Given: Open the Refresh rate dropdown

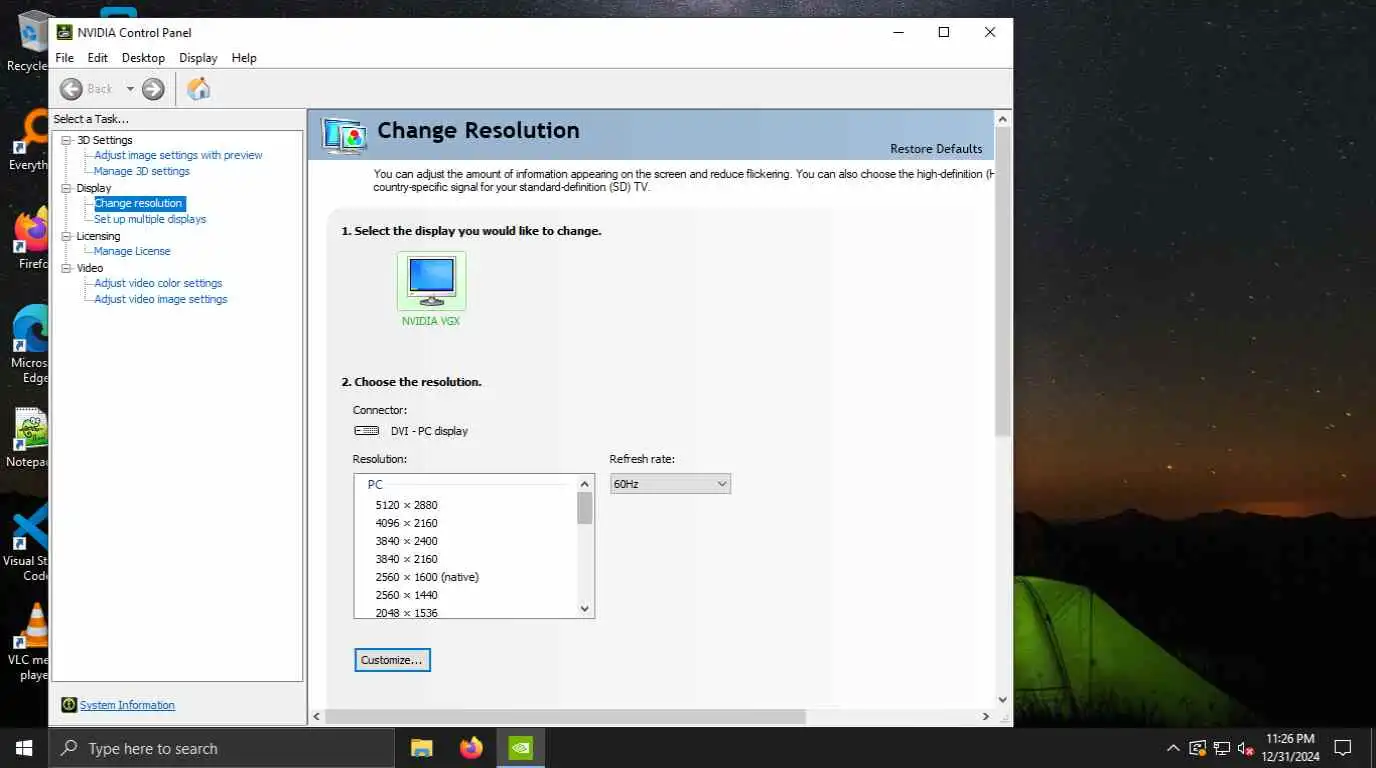Looking at the screenshot, I should coord(670,484).
